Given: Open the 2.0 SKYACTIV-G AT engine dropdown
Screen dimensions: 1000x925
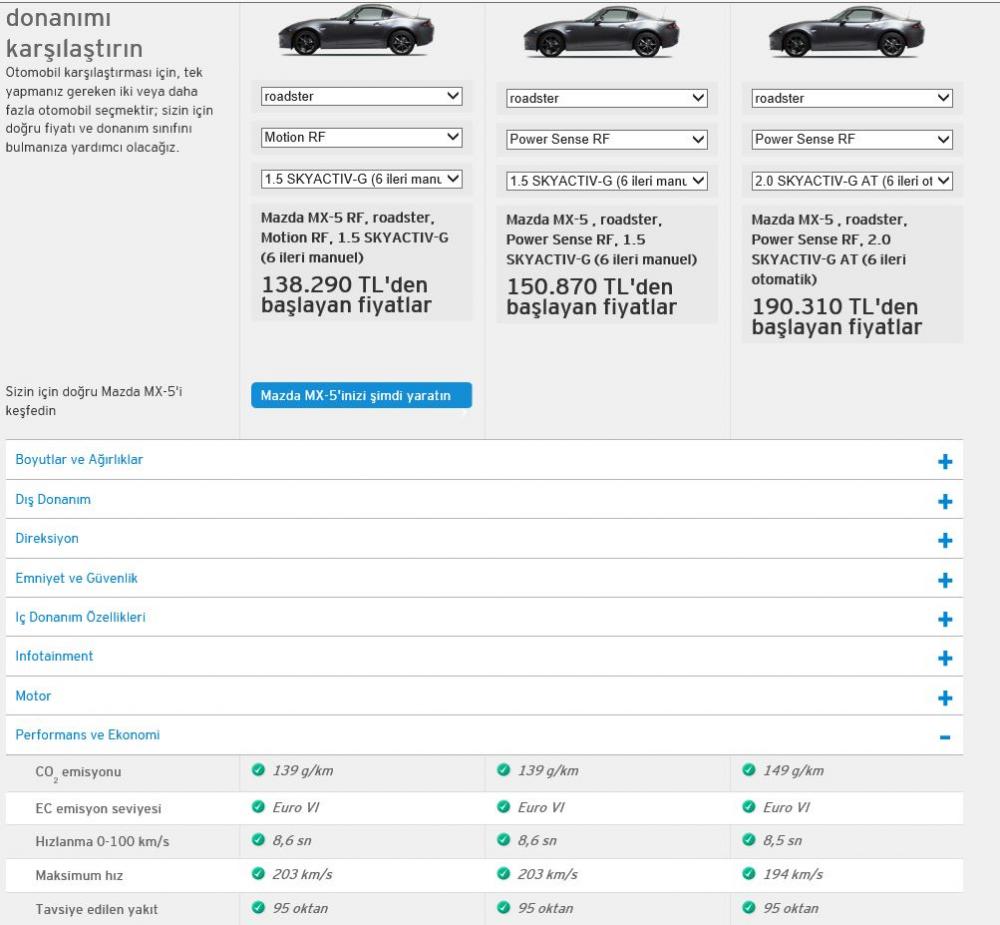Looking at the screenshot, I should [852, 181].
